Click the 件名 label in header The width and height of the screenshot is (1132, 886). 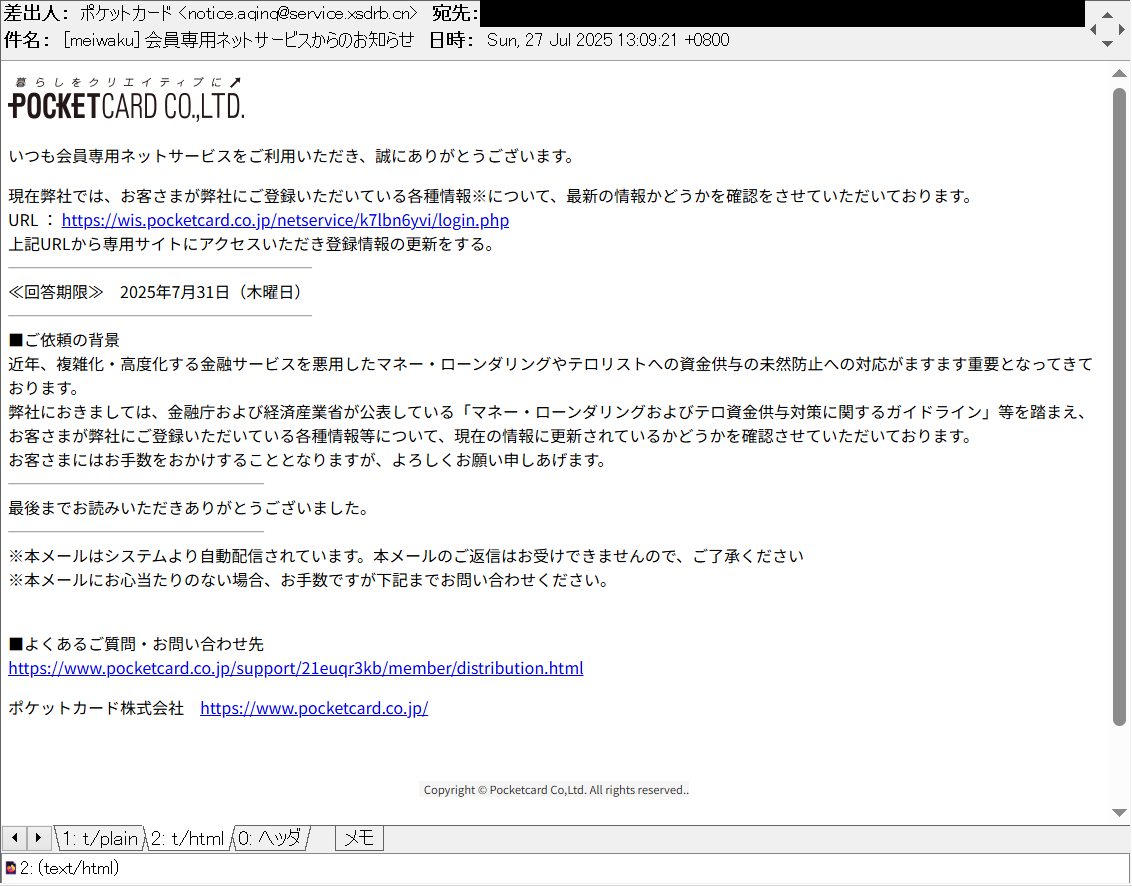(27, 40)
